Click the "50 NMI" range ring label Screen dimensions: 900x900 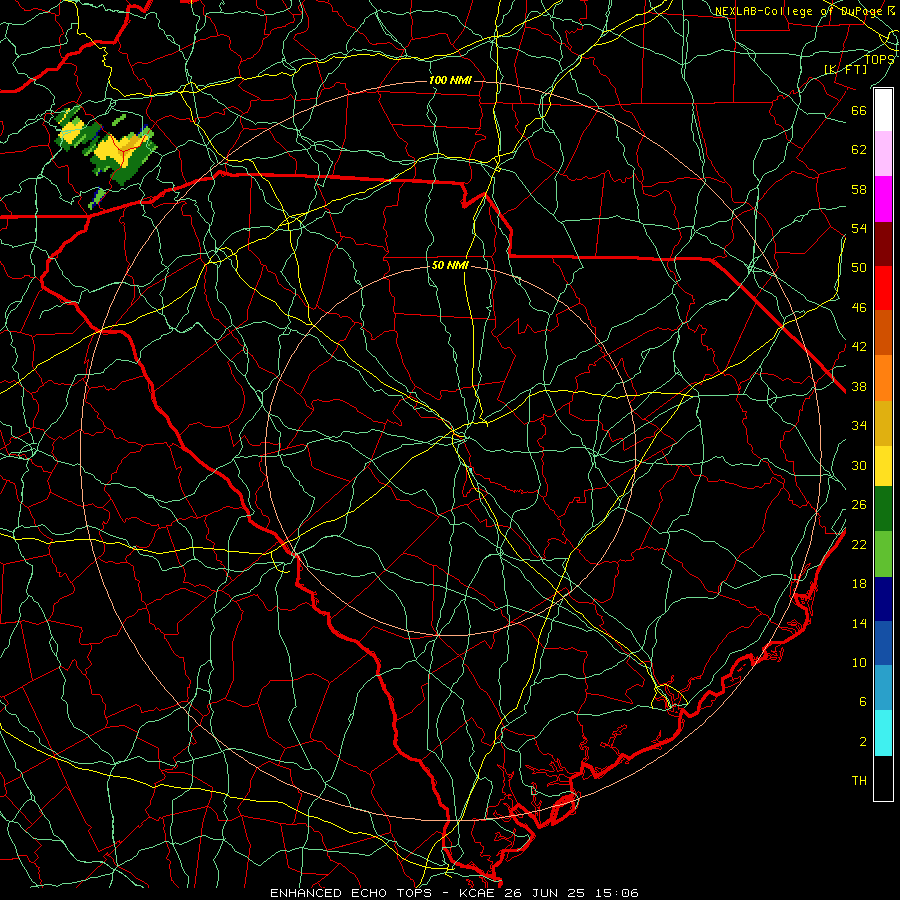point(450,265)
